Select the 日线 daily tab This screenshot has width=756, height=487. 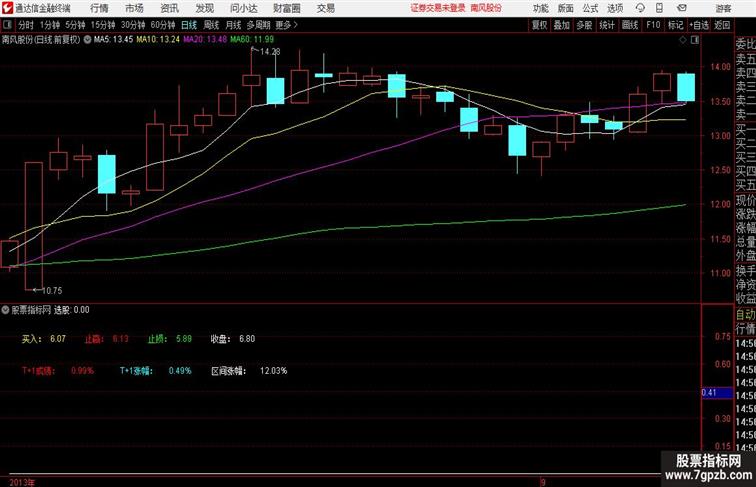tap(189, 25)
